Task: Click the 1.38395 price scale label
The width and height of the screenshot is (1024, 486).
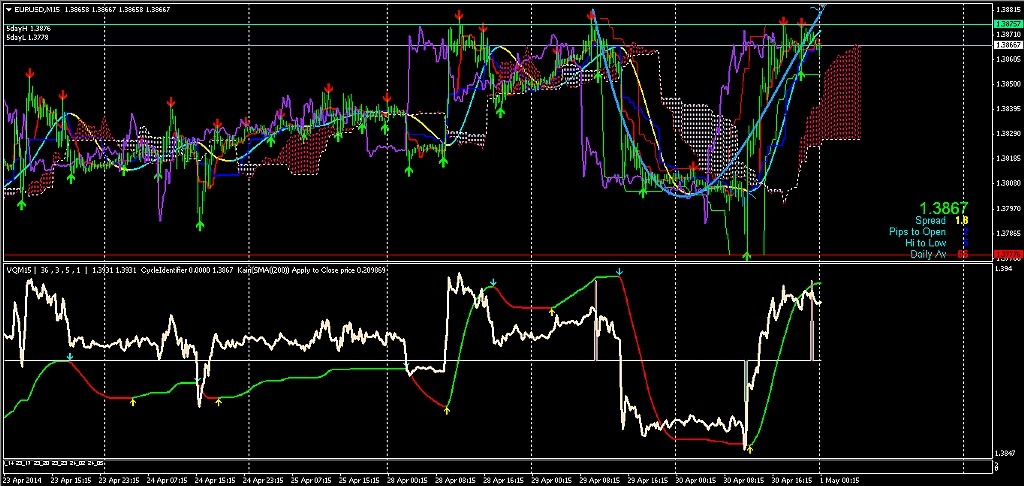Action: (x=1006, y=108)
